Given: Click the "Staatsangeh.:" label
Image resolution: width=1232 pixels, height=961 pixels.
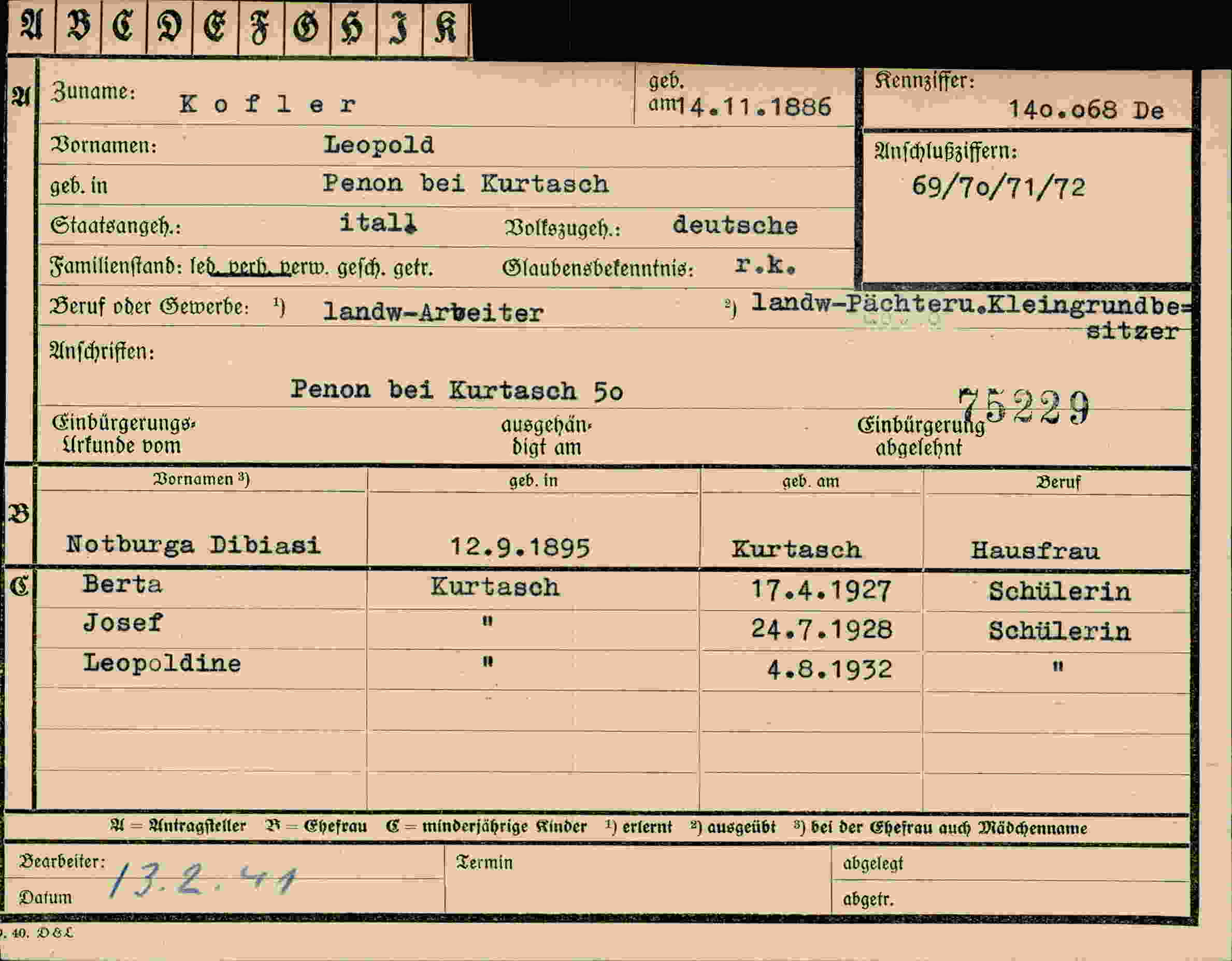Looking at the screenshot, I should click(116, 225).
